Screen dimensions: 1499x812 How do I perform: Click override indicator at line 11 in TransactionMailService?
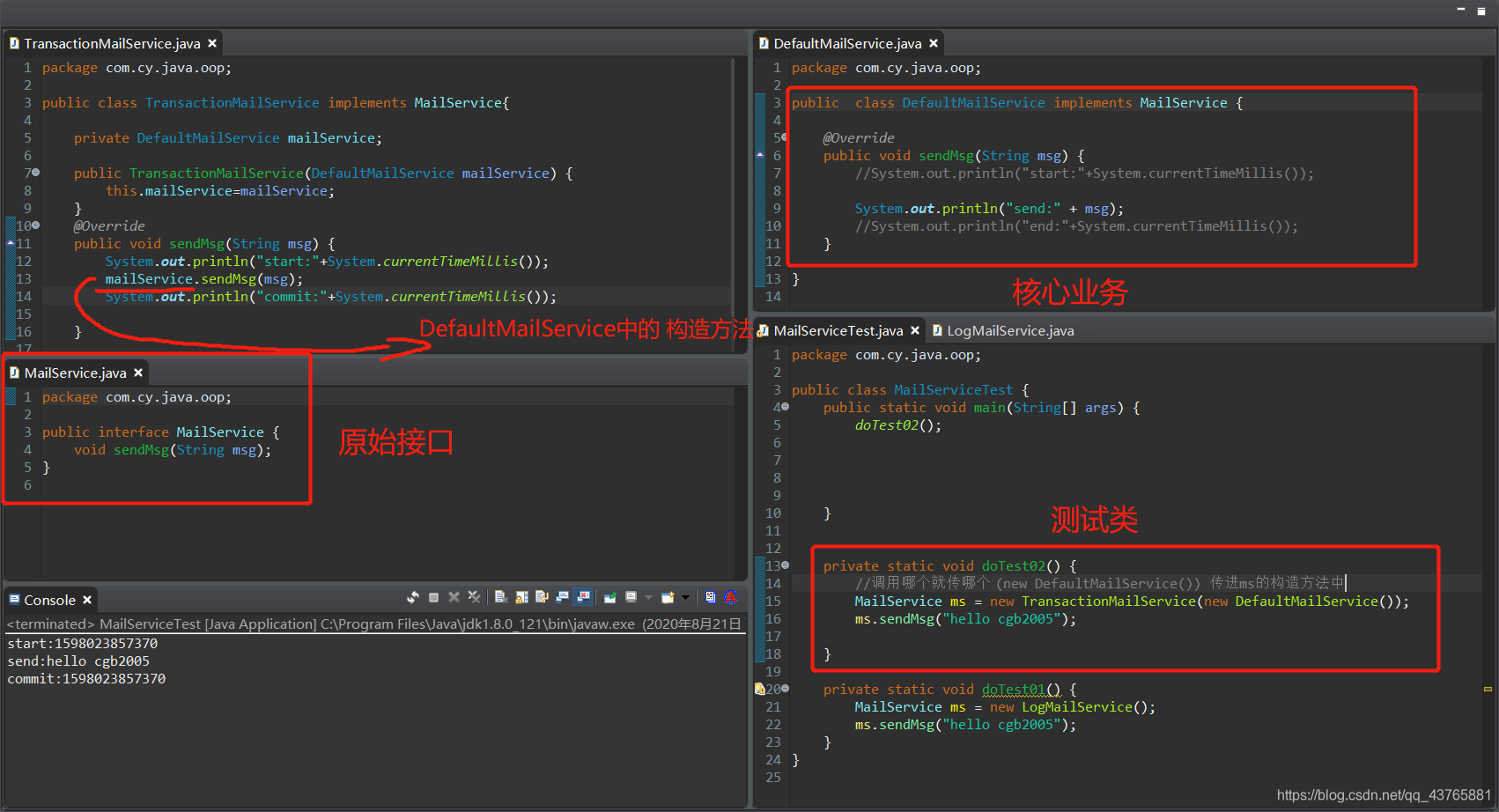11,242
